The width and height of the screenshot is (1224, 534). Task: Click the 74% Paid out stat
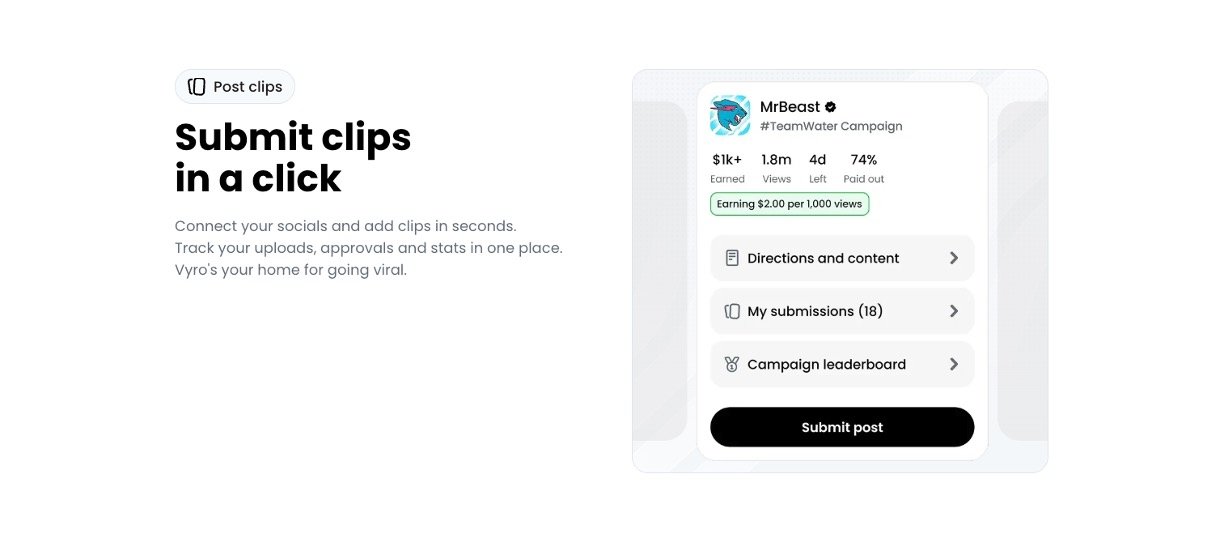click(x=864, y=167)
